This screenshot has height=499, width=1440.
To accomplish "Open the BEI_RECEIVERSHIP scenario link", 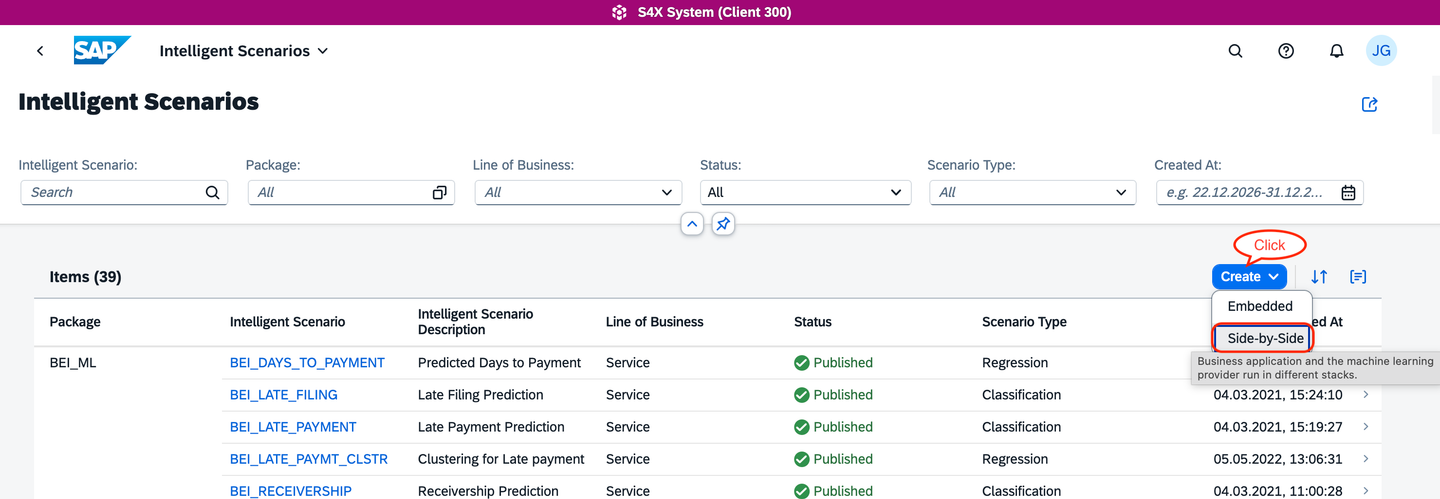I will coord(291,491).
